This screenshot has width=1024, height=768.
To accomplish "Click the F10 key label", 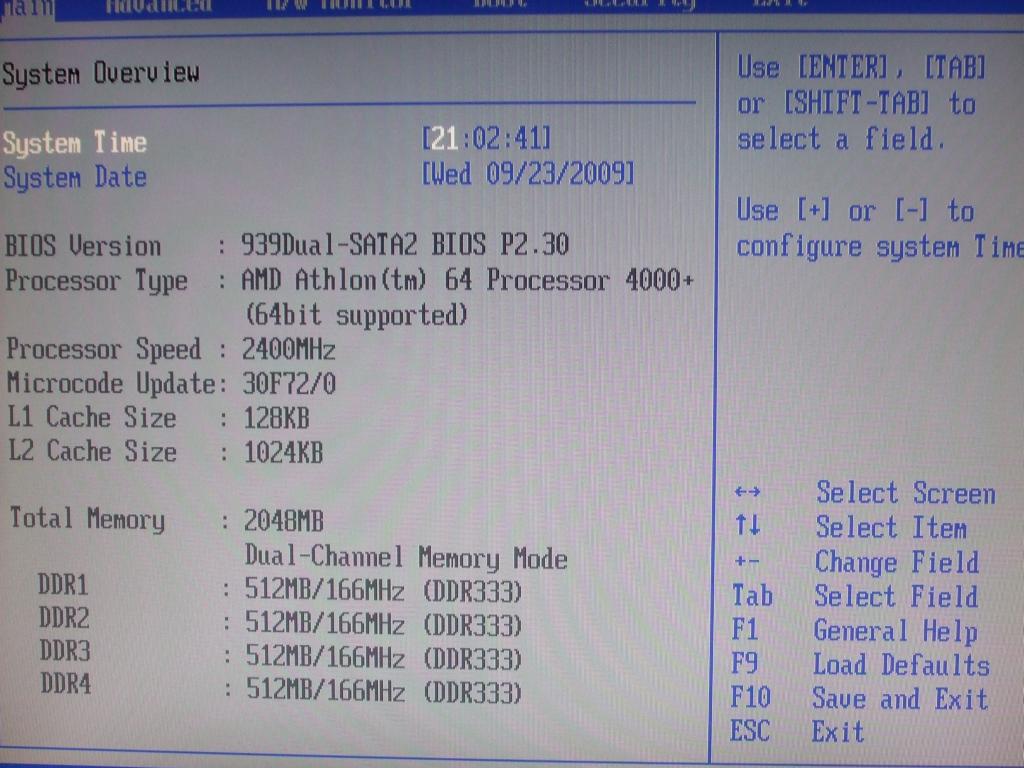I will click(x=751, y=697).
